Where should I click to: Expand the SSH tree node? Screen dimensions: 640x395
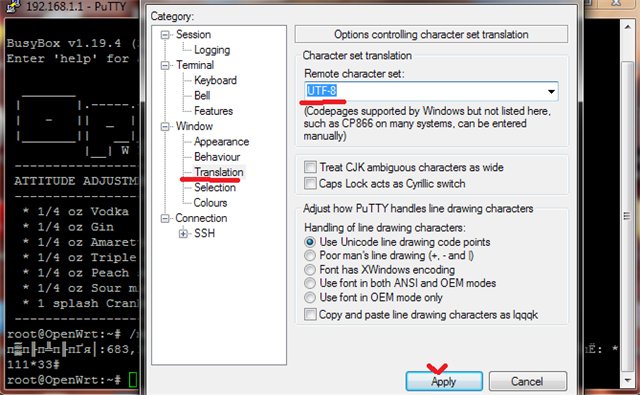click(183, 234)
